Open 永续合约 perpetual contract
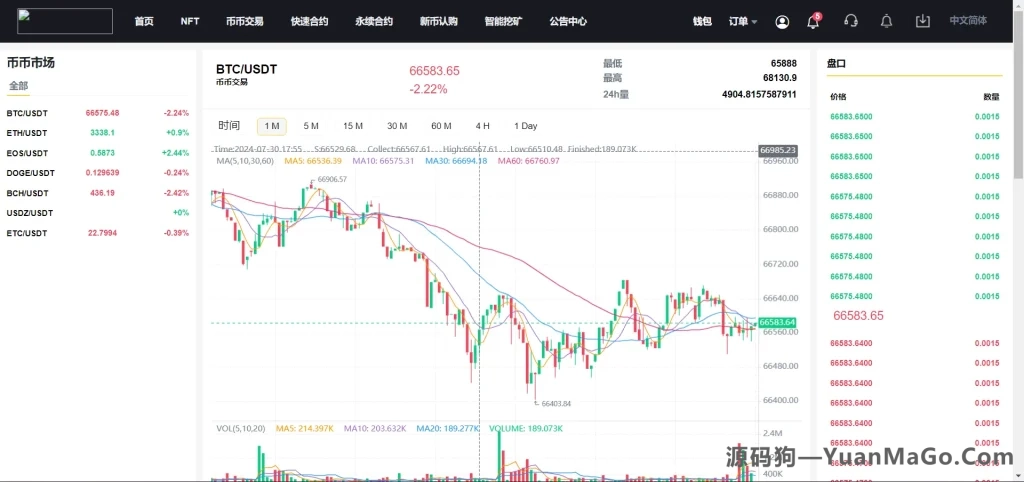This screenshot has height=482, width=1024. click(374, 22)
